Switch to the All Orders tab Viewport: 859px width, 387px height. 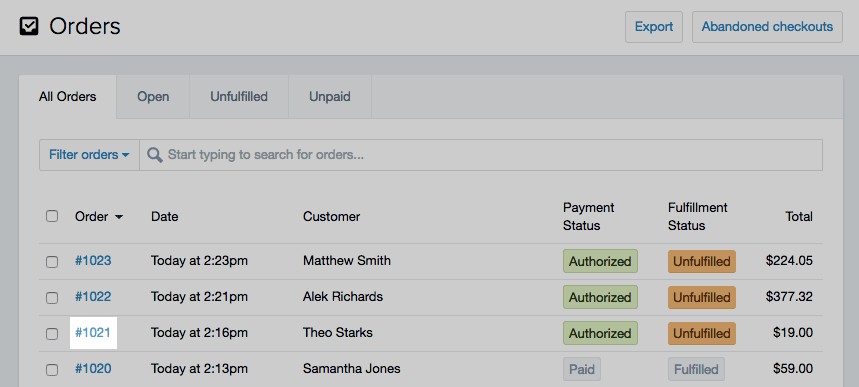point(67,96)
